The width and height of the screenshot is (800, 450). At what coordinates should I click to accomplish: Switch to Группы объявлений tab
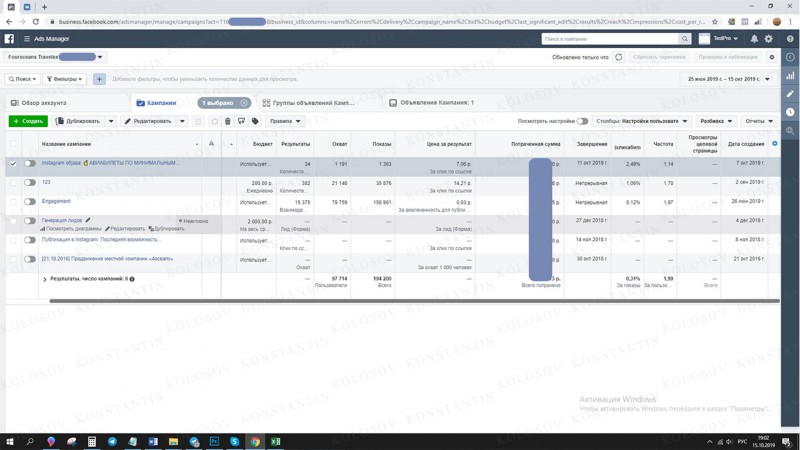pyautogui.click(x=308, y=103)
